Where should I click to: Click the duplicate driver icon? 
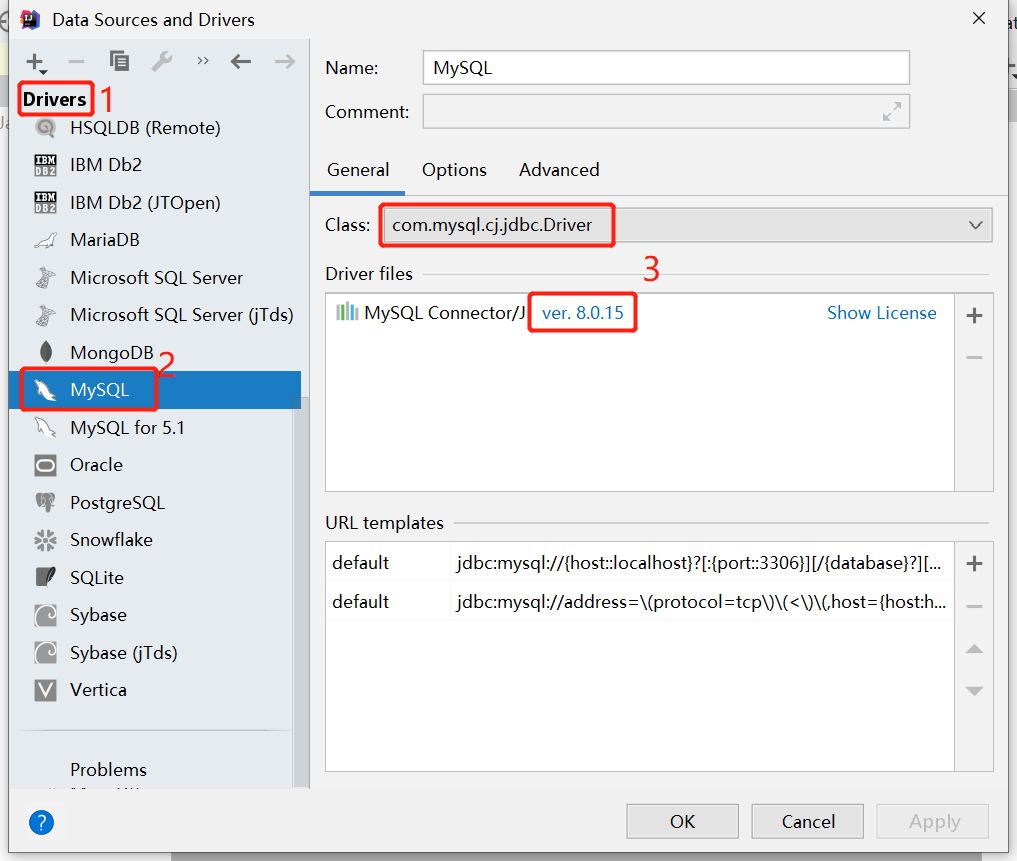click(x=119, y=61)
